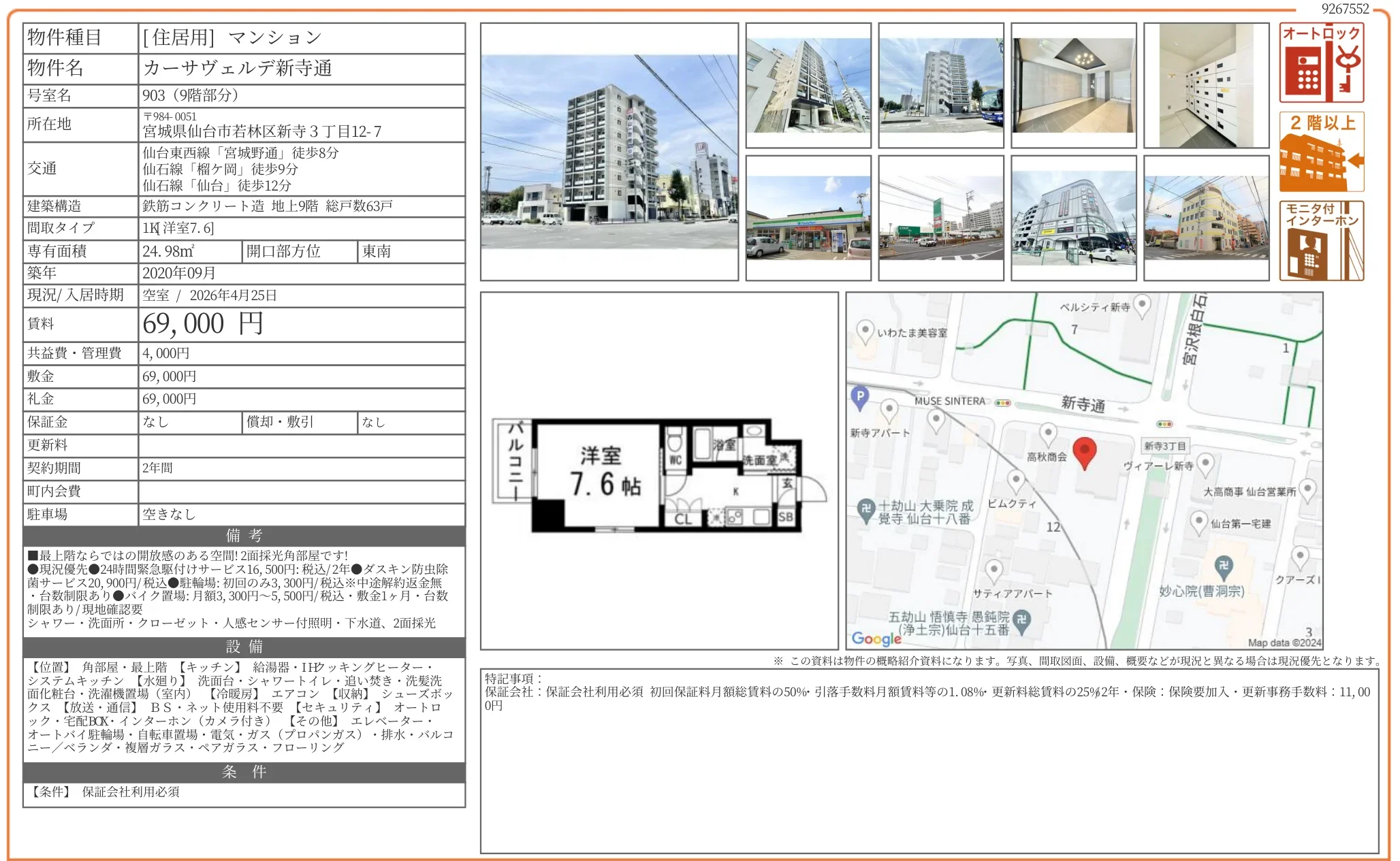Screen dimensions: 1400x861
Task: Open the low-angle building exterior thumbnail
Action: [x=808, y=86]
